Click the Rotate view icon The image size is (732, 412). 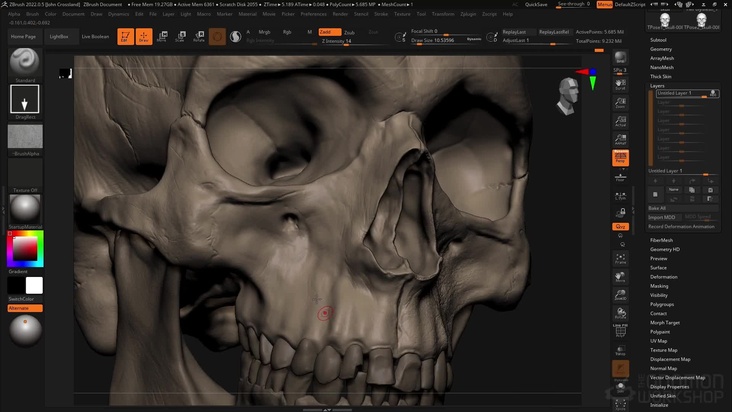pos(620,313)
